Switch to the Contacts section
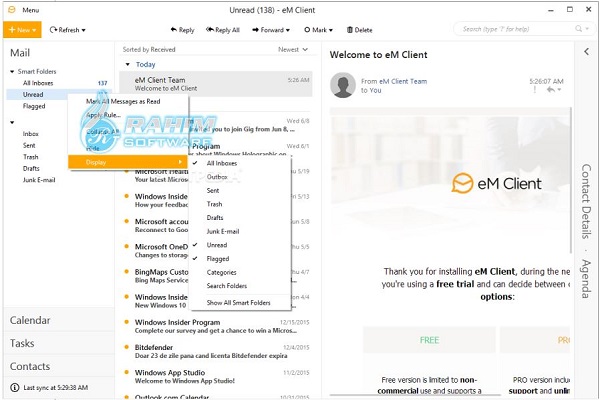This screenshot has height=400, width=600. [59, 366]
